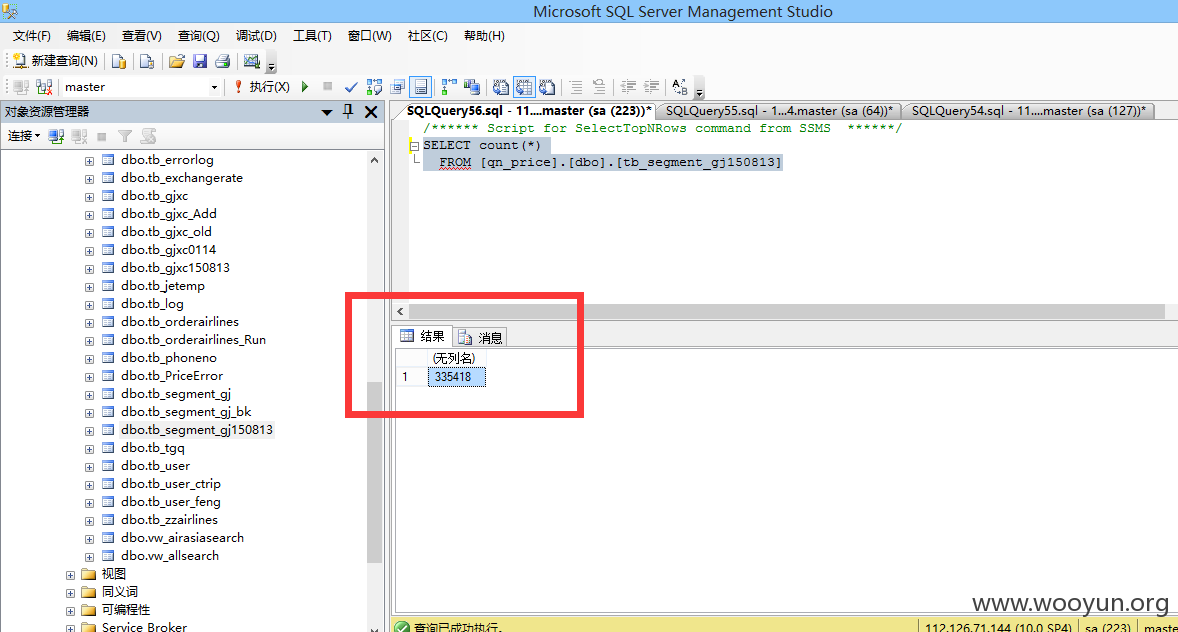Open the master database dropdown
Screen dimensions: 1178x632
point(214,87)
